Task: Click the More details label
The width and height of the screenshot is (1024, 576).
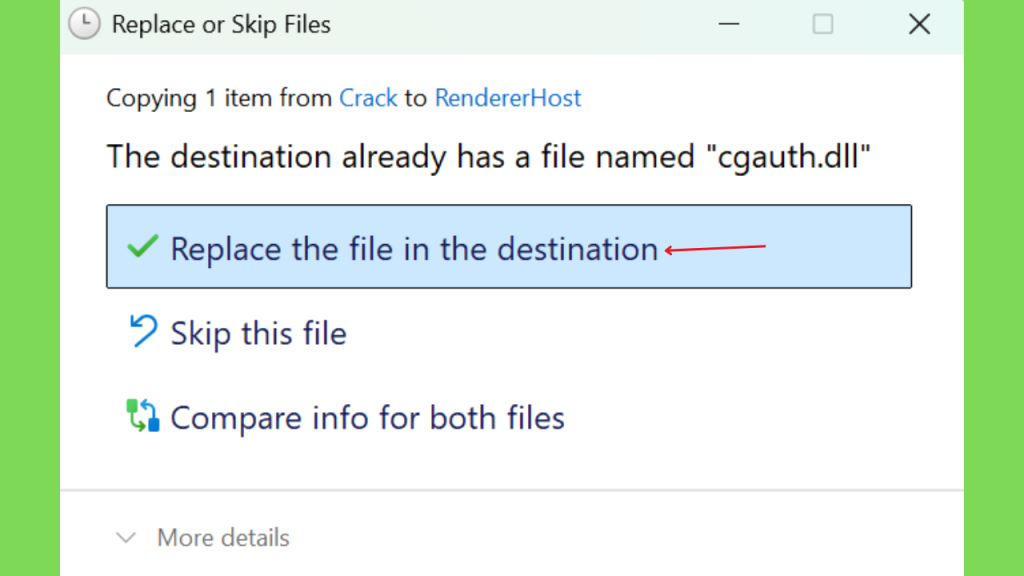Action: (x=223, y=538)
